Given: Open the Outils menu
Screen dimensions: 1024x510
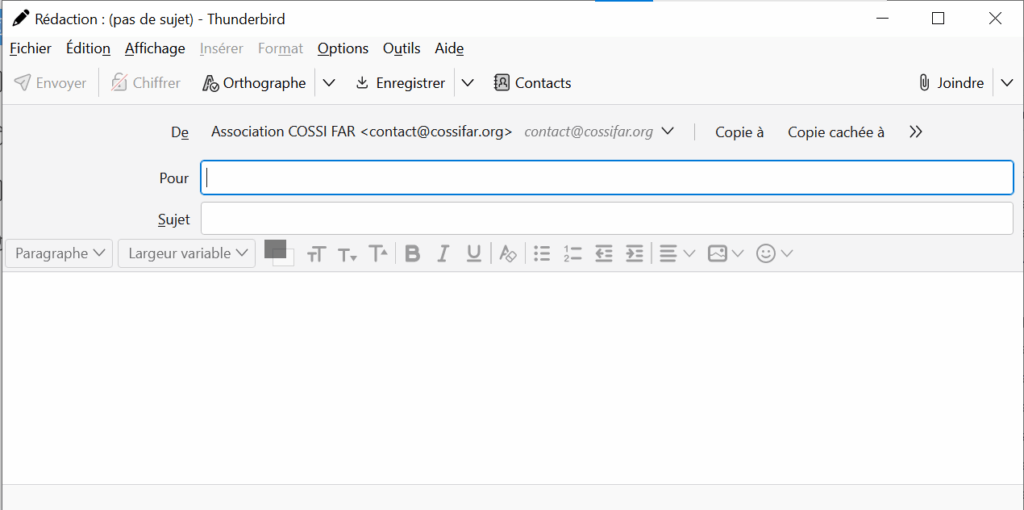Looking at the screenshot, I should coord(402,48).
